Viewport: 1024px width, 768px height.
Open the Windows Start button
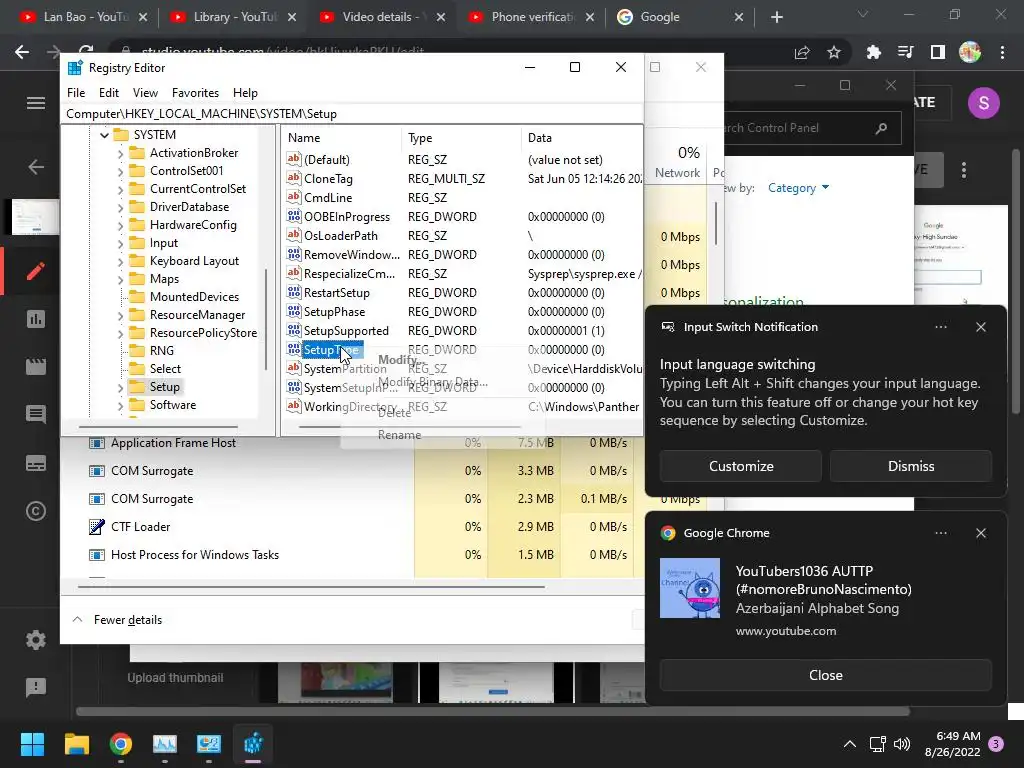[x=32, y=744]
